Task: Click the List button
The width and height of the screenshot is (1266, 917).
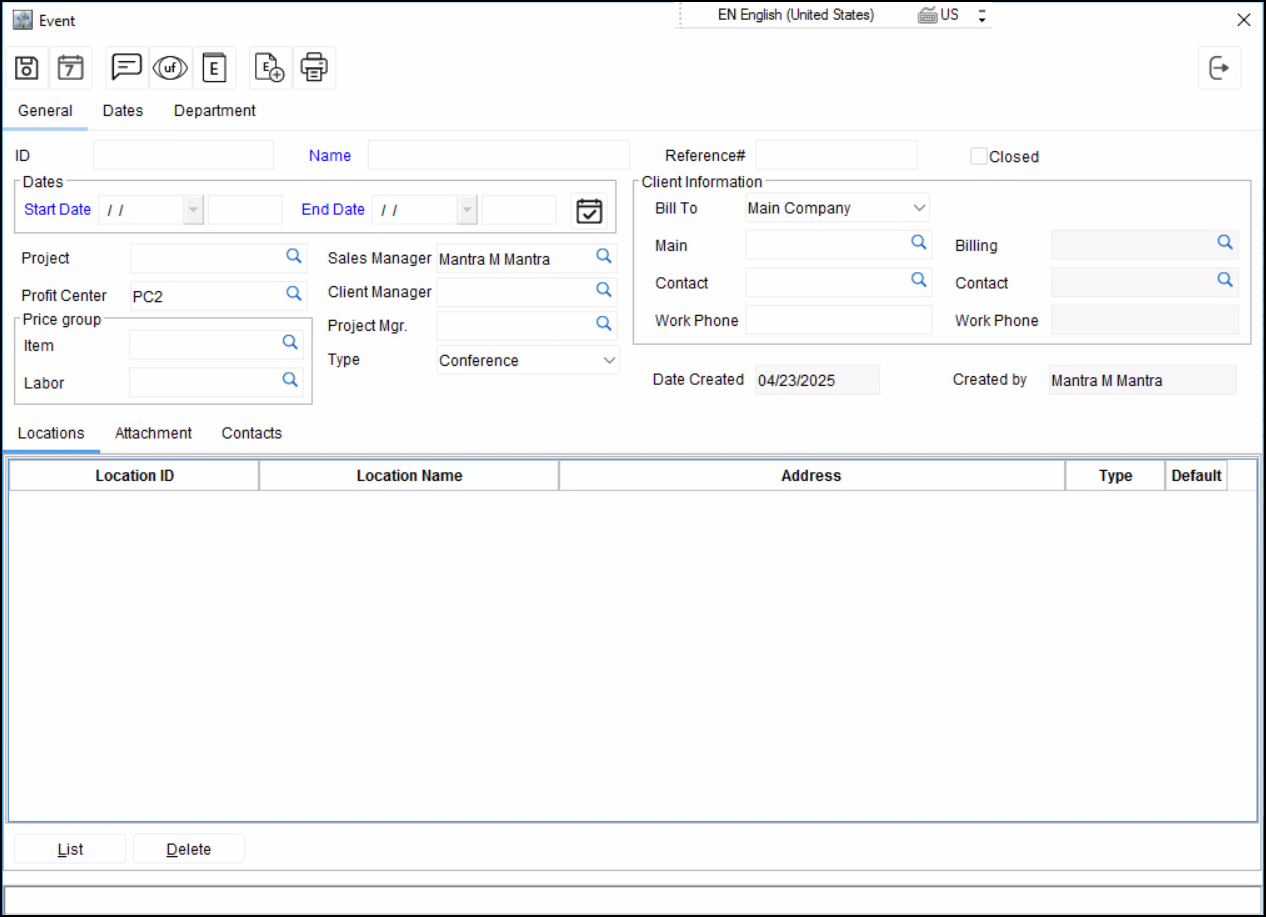Action: pyautogui.click(x=70, y=849)
